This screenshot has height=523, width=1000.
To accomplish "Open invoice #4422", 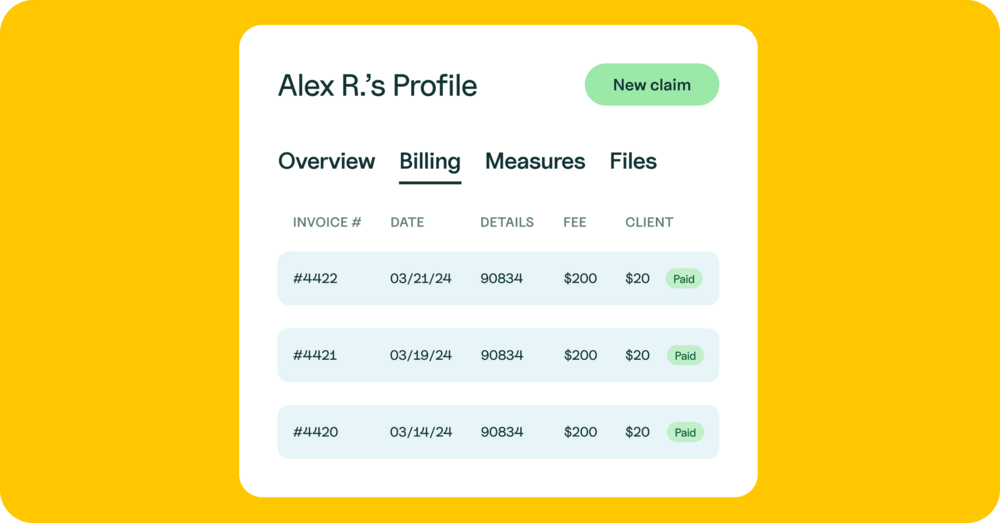I will point(315,279).
